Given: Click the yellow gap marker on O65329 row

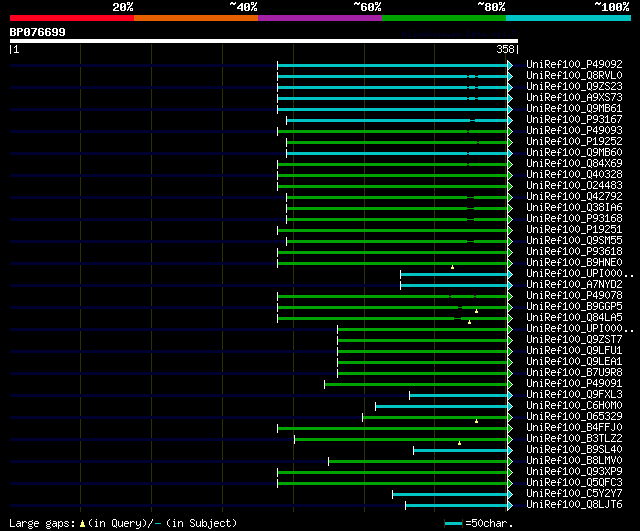Looking at the screenshot, I should (x=476, y=421).
